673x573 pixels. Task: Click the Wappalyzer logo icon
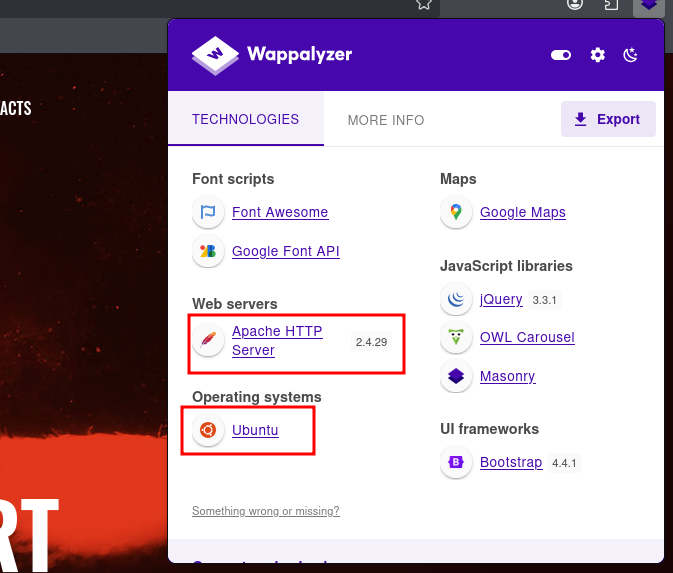tap(215, 55)
